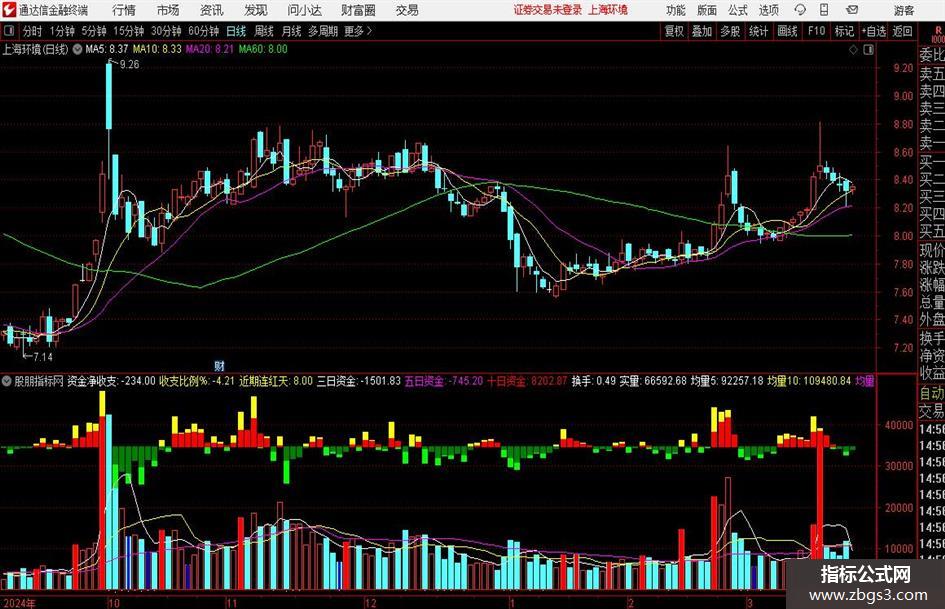
Task: Select the 日线 daily period tab
Action: [236, 31]
